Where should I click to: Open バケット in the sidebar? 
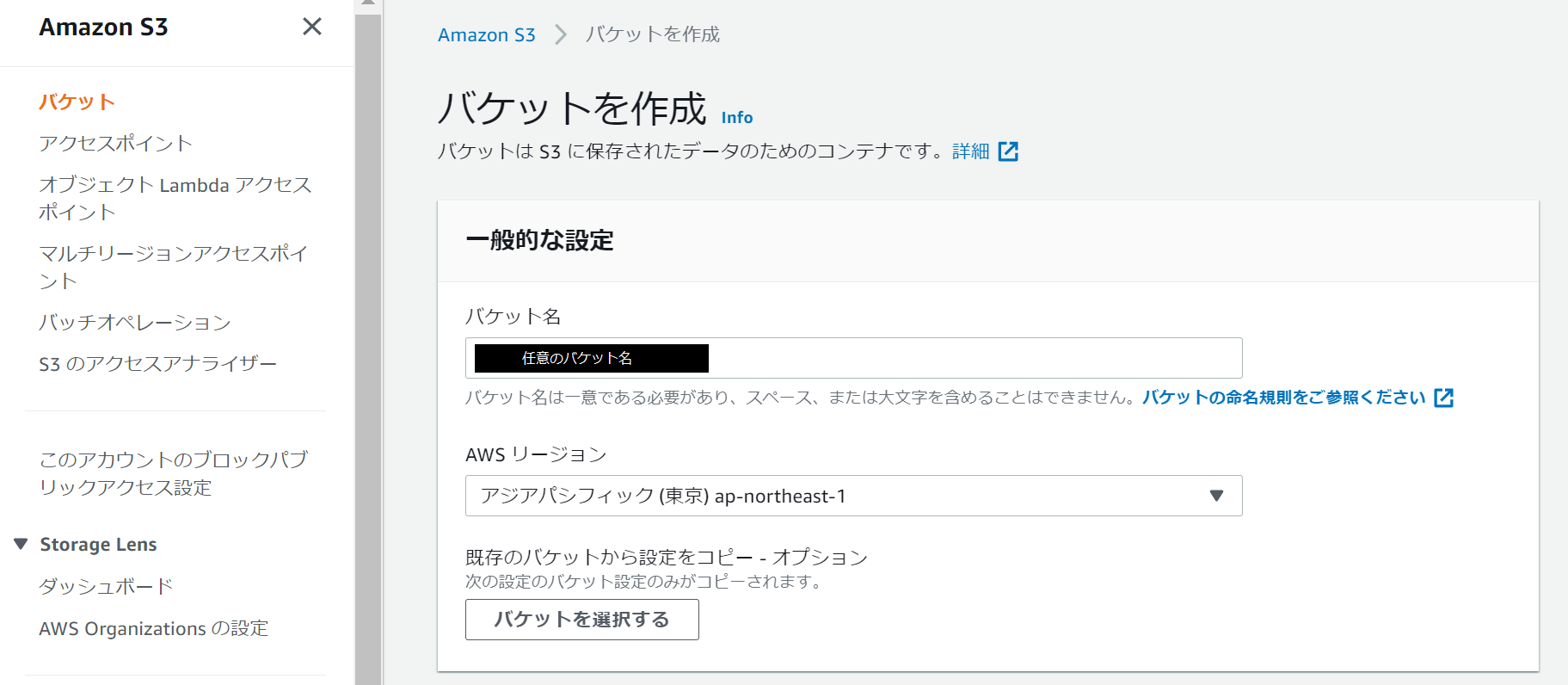click(x=77, y=102)
